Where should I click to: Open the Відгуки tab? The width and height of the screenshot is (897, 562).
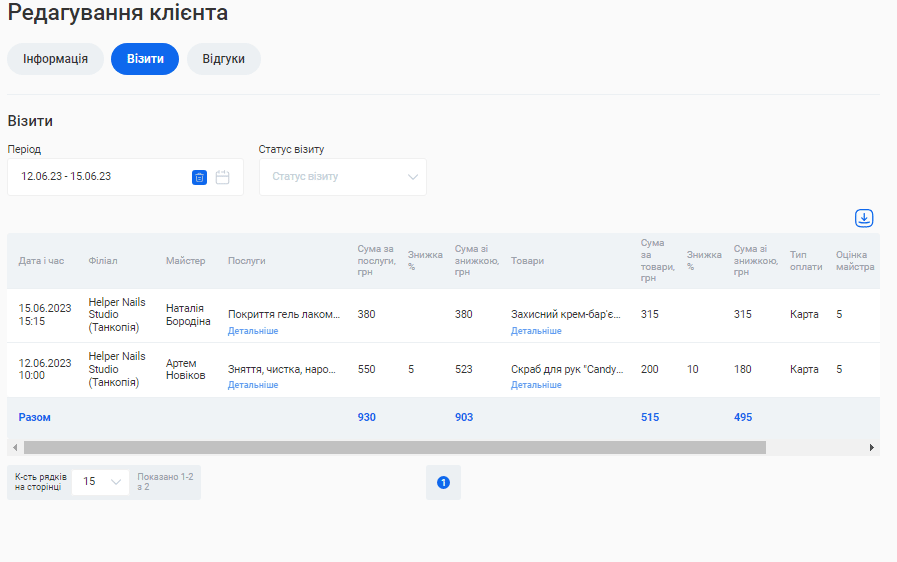coord(223,59)
